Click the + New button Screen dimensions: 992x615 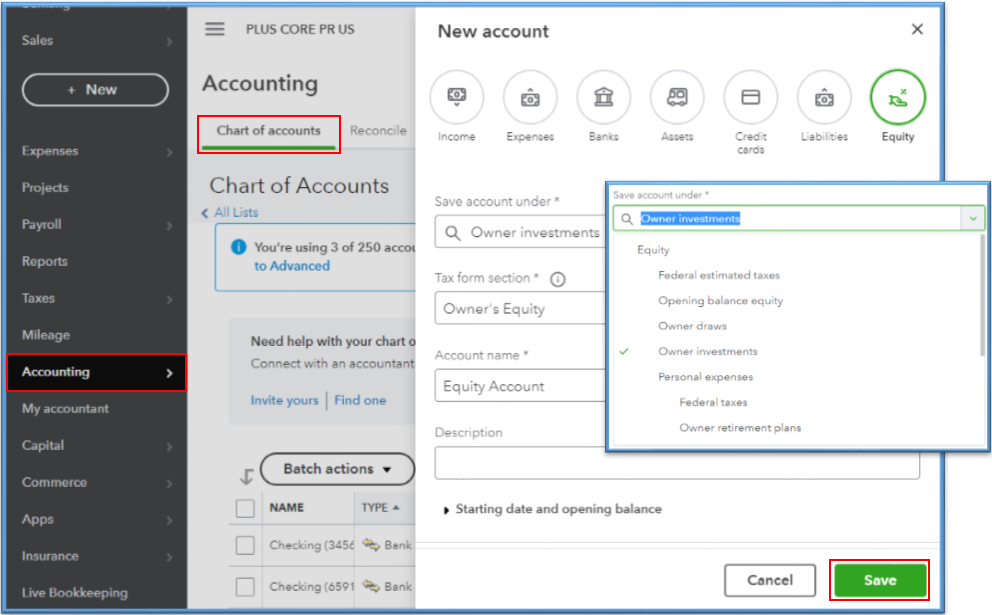96,90
